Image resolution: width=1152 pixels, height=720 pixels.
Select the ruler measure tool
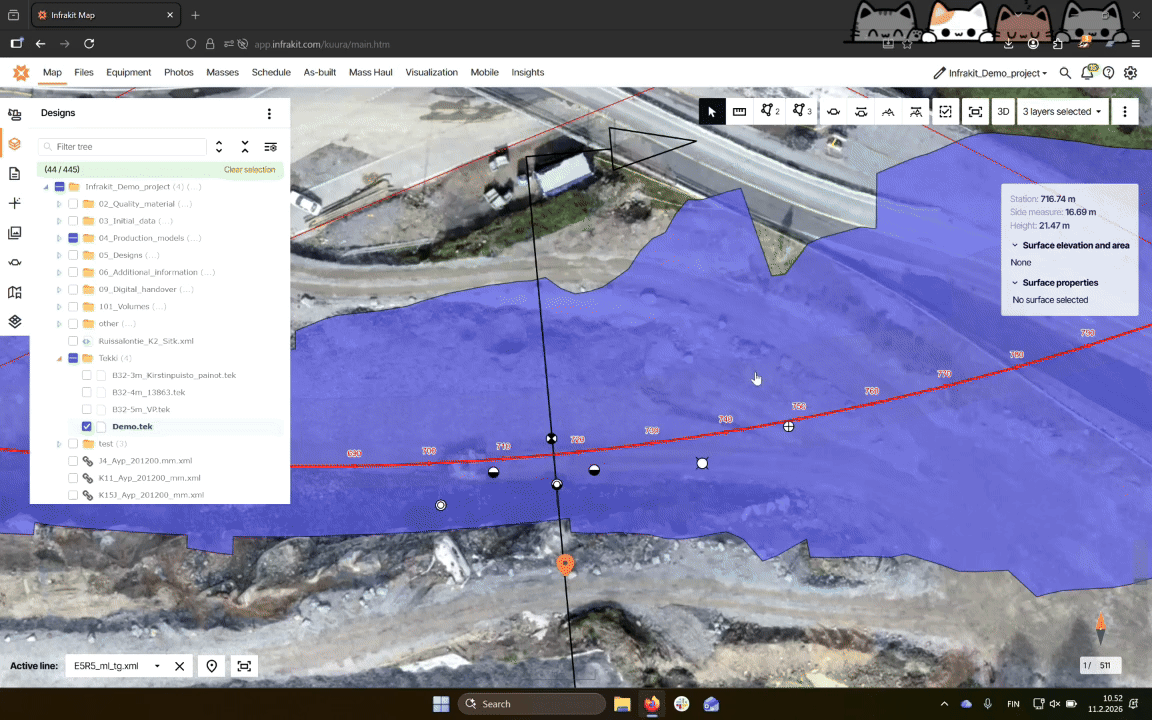point(740,112)
